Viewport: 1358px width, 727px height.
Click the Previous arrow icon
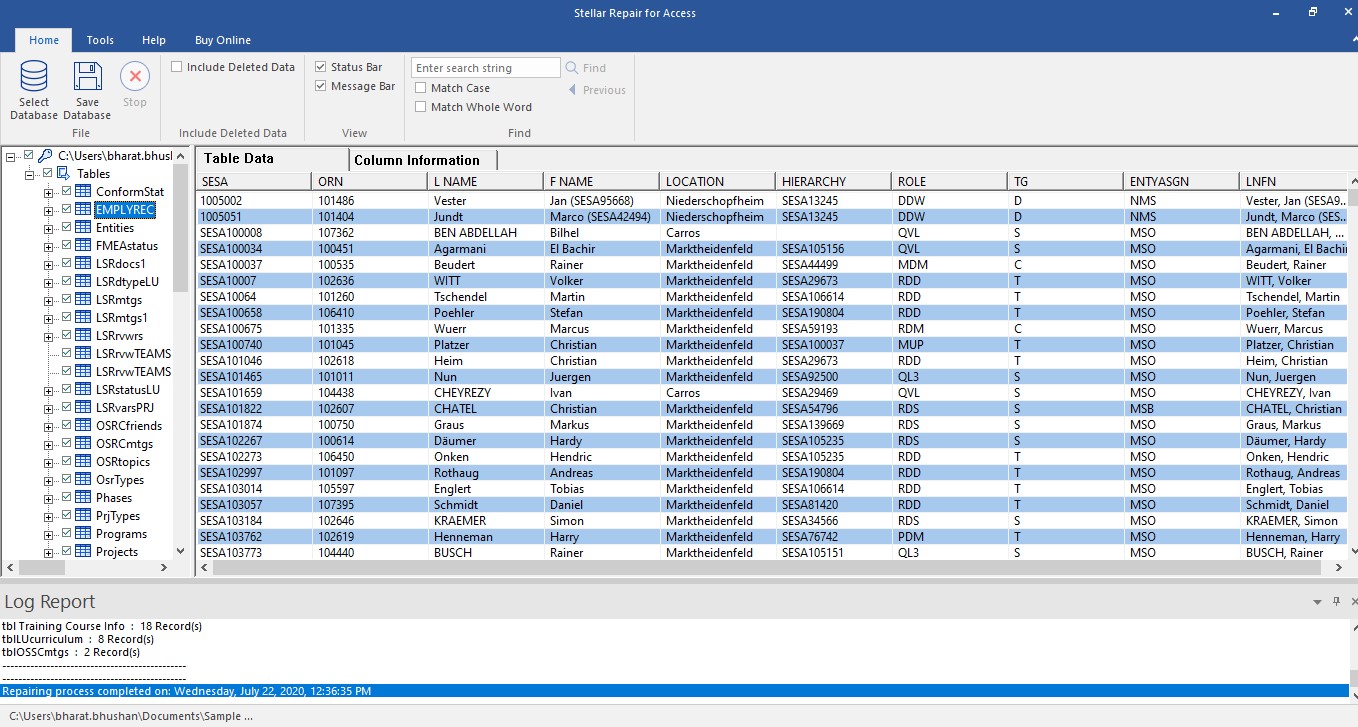(x=572, y=90)
